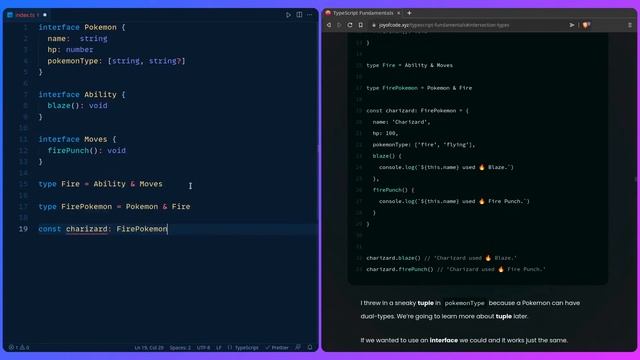The height and width of the screenshot is (360, 640).
Task: Click the bold word interface in paragraph
Action: [443, 340]
